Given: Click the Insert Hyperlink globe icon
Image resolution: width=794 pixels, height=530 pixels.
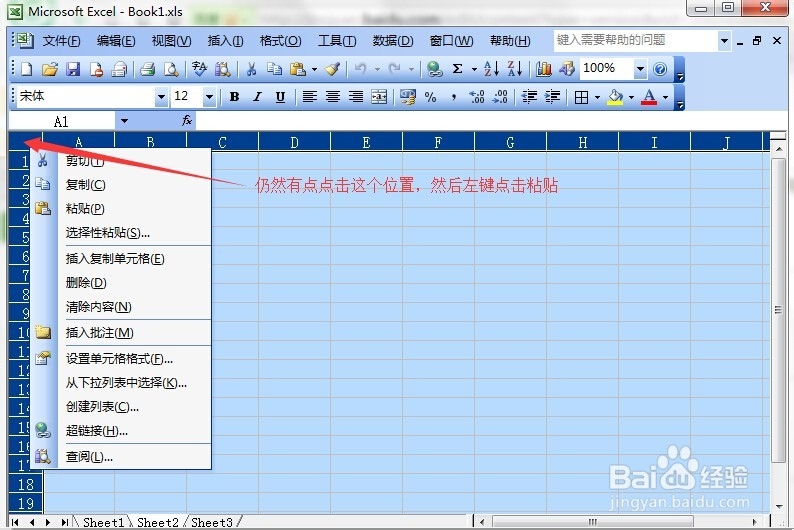Looking at the screenshot, I should point(434,69).
